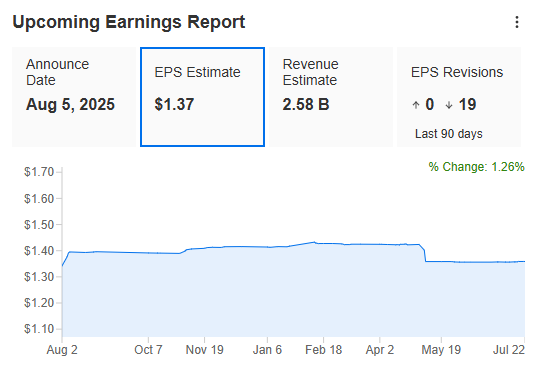
Task: Click the $1.37 EPS value
Action: click(174, 104)
